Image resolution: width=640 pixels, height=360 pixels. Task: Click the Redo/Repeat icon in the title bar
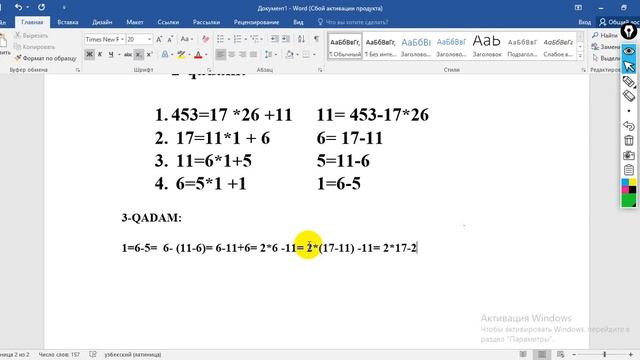41,7
